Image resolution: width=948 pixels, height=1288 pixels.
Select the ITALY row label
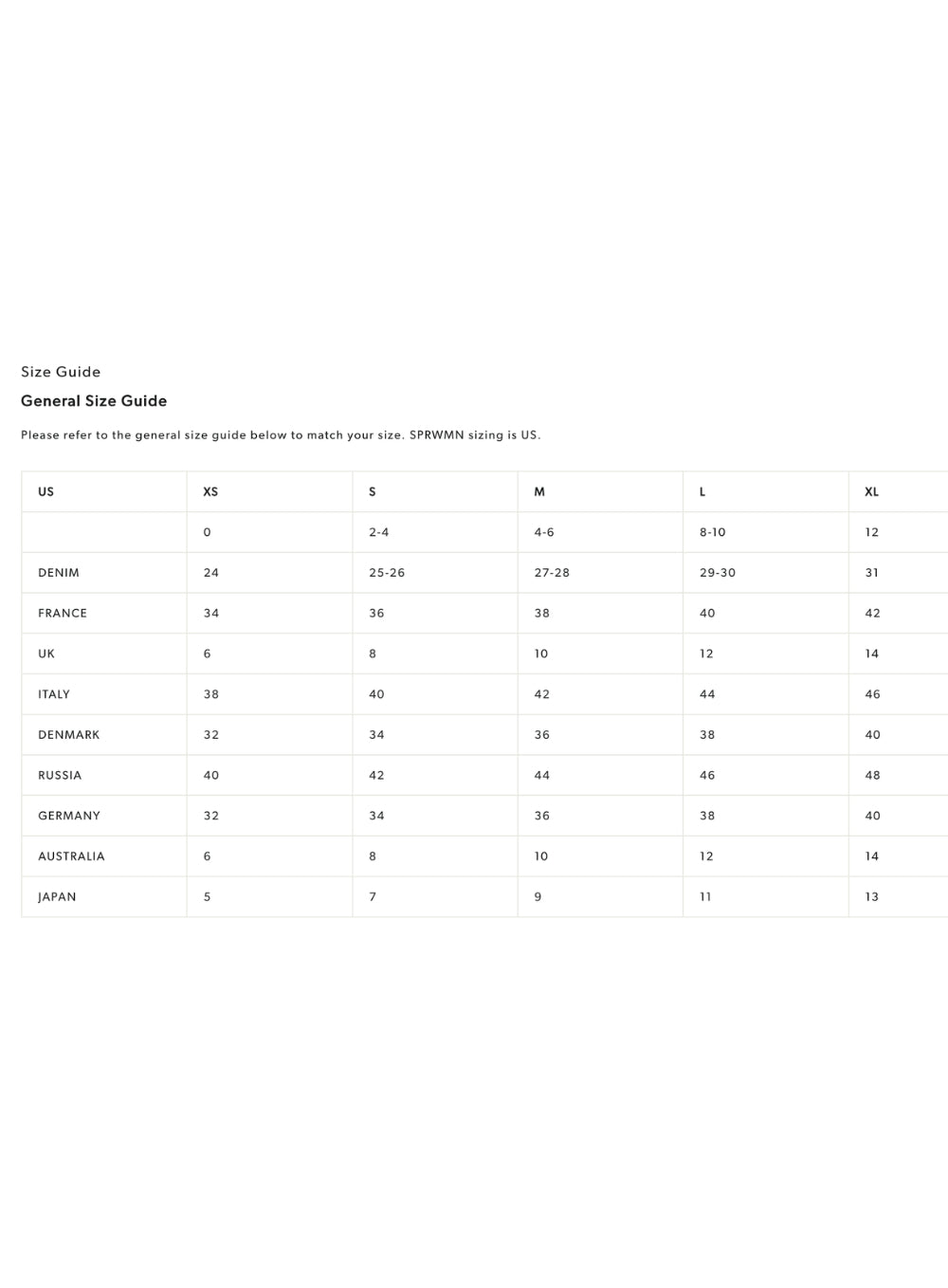[x=54, y=694]
